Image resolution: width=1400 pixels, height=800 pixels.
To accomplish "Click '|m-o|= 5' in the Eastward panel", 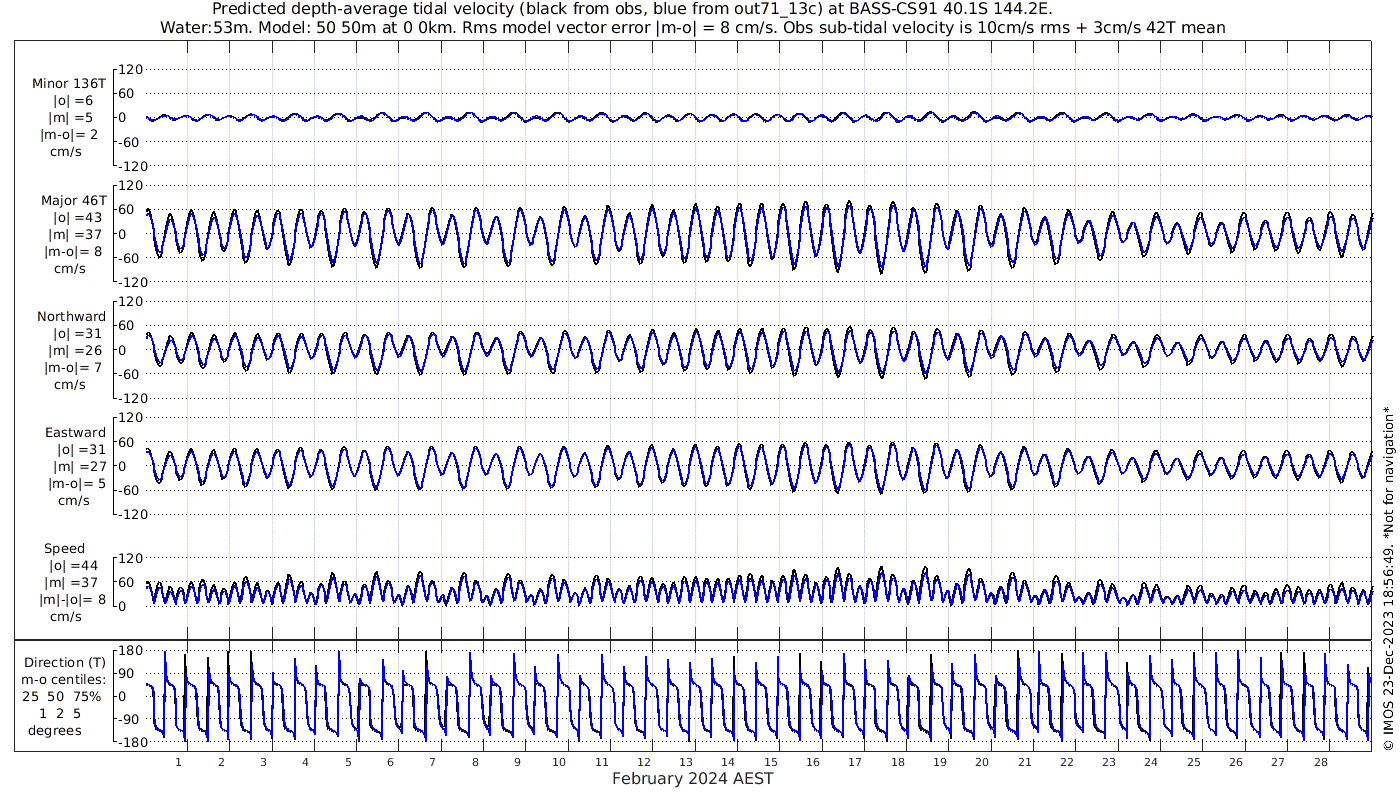I will coord(75,483).
